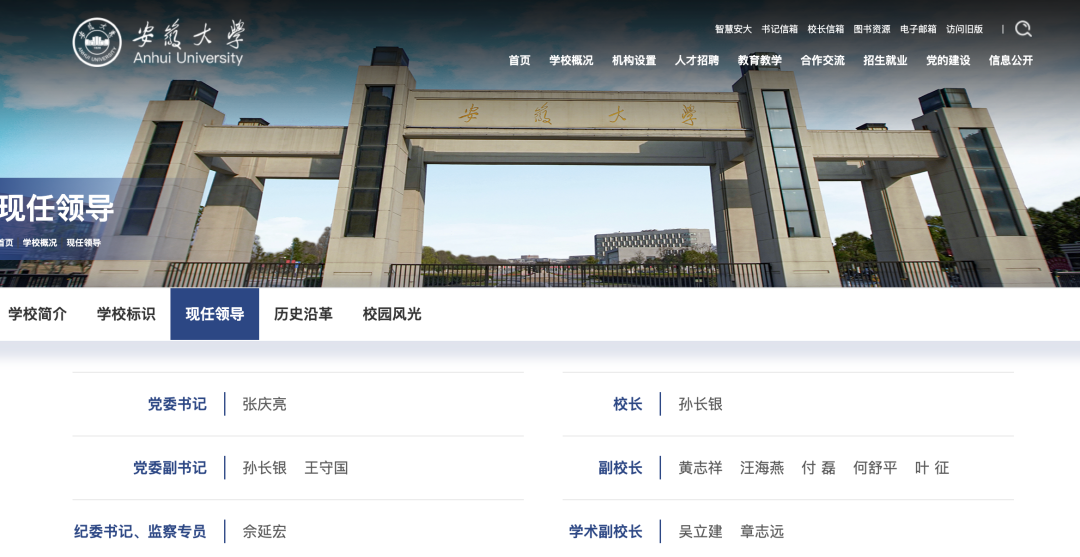Click the principal name 孙长银 under 校长
The width and height of the screenshot is (1080, 557).
pyautogui.click(x=700, y=404)
